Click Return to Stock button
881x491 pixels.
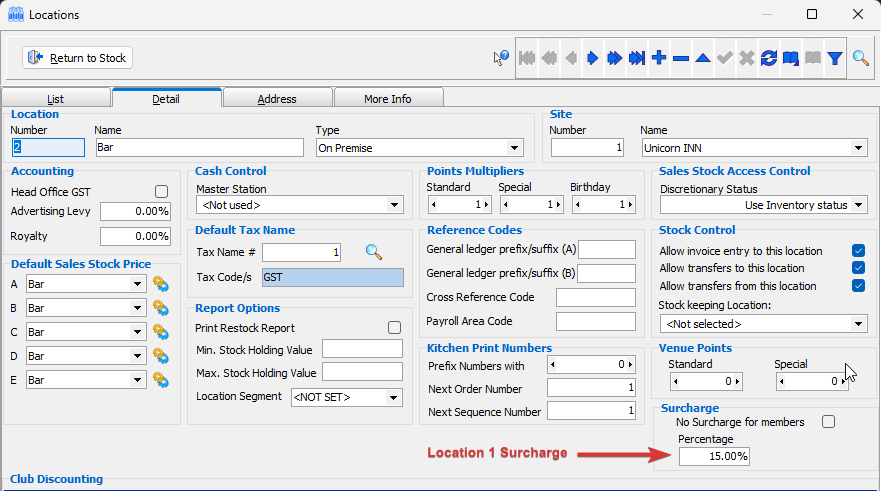[78, 58]
